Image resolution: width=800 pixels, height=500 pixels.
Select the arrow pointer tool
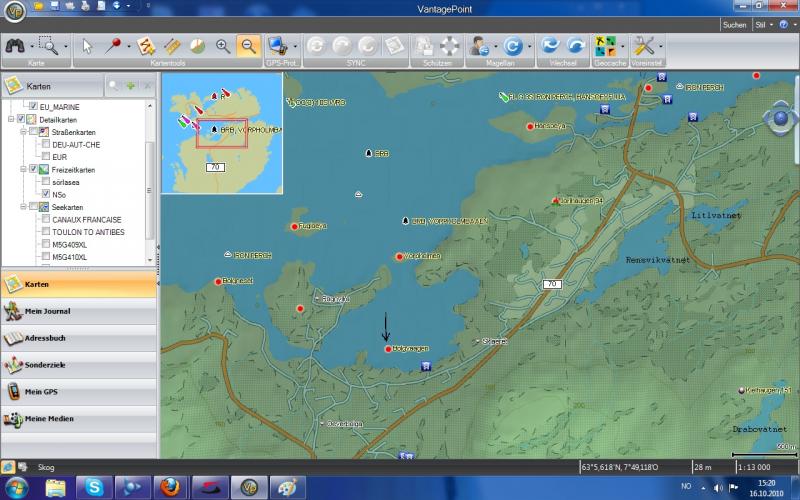pyautogui.click(x=87, y=46)
